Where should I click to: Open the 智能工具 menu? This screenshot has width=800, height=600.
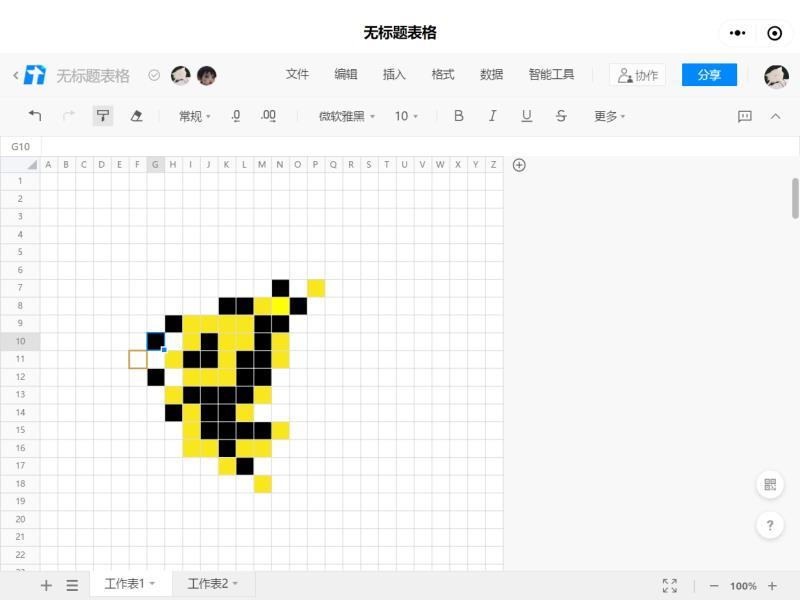551,74
